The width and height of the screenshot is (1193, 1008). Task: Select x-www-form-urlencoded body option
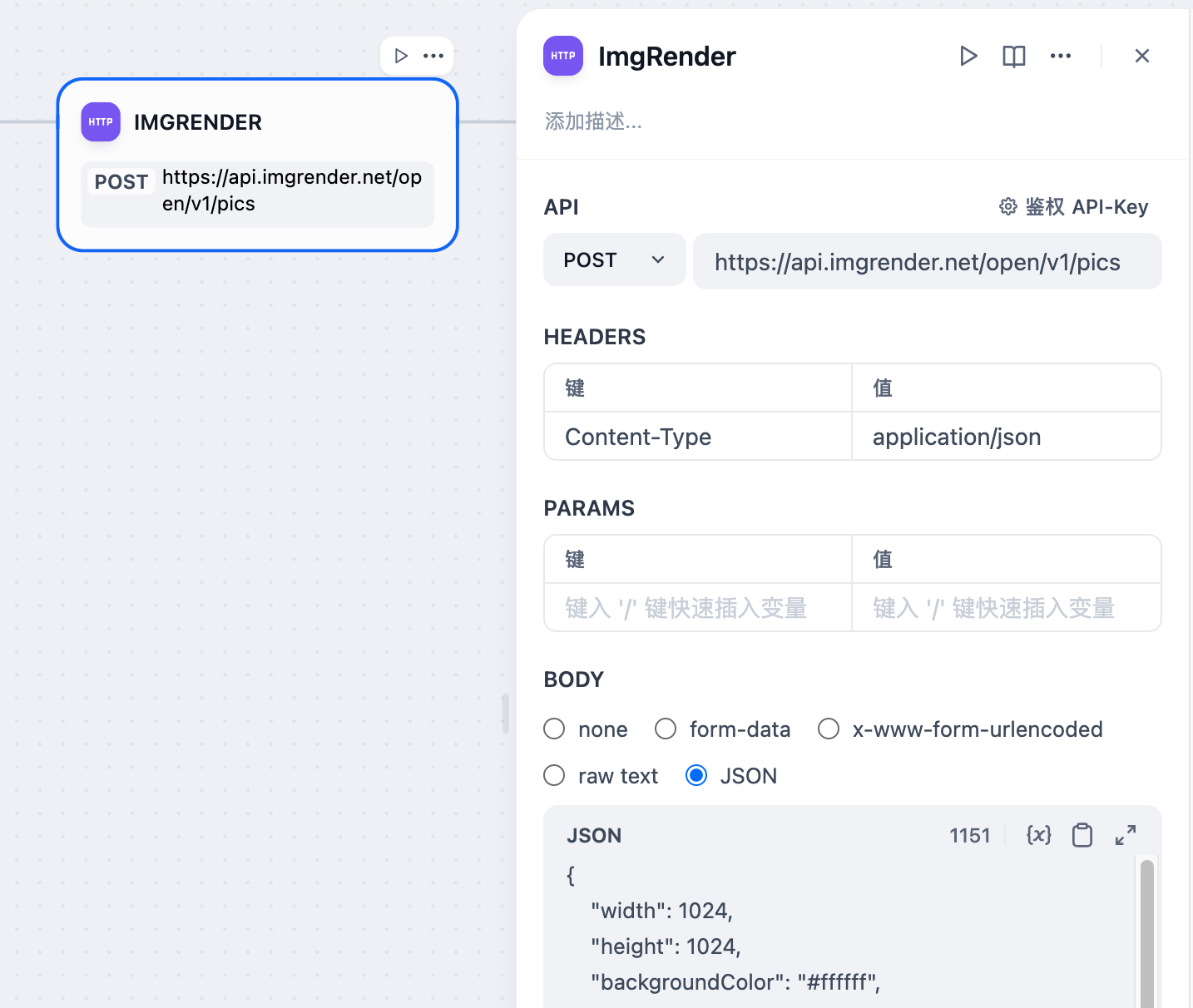click(x=829, y=729)
